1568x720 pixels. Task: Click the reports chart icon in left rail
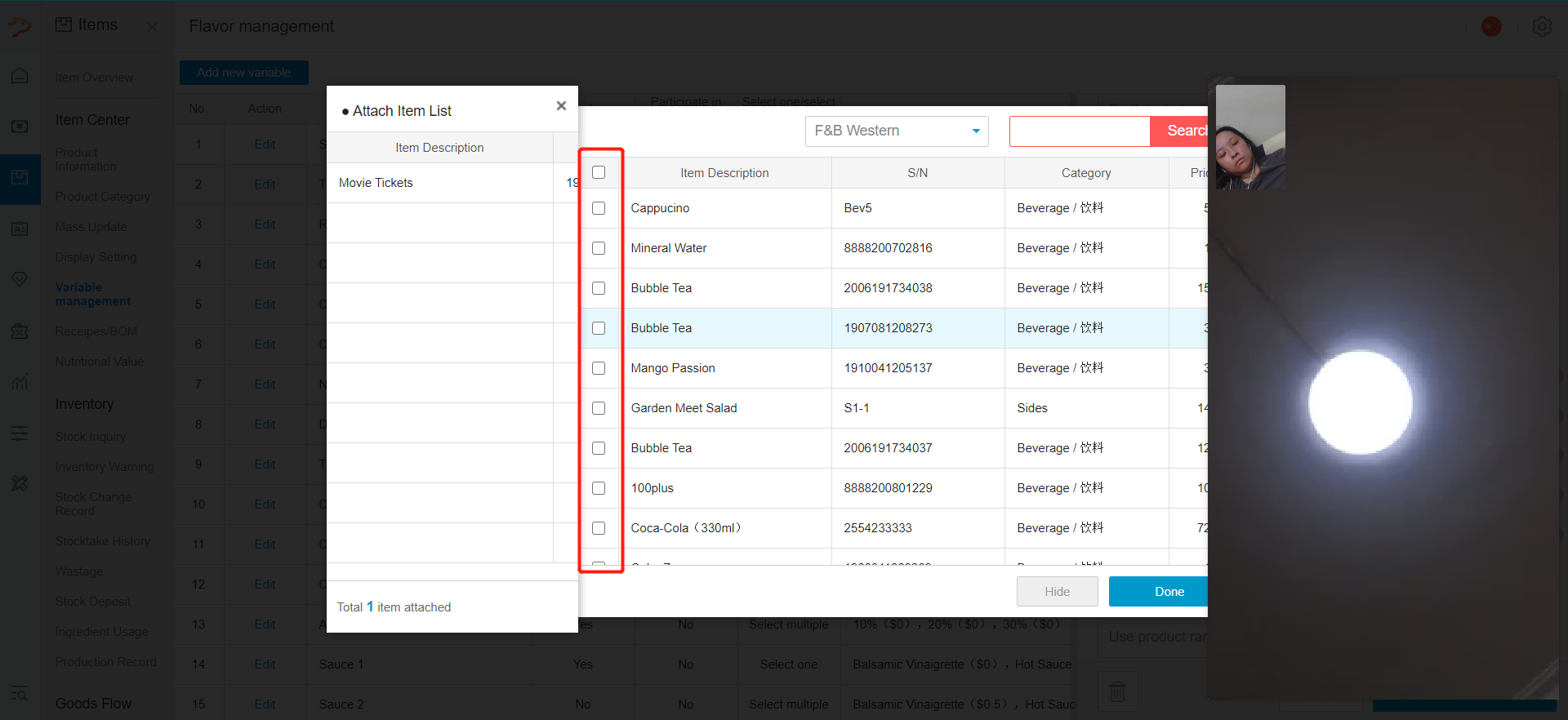[x=20, y=381]
